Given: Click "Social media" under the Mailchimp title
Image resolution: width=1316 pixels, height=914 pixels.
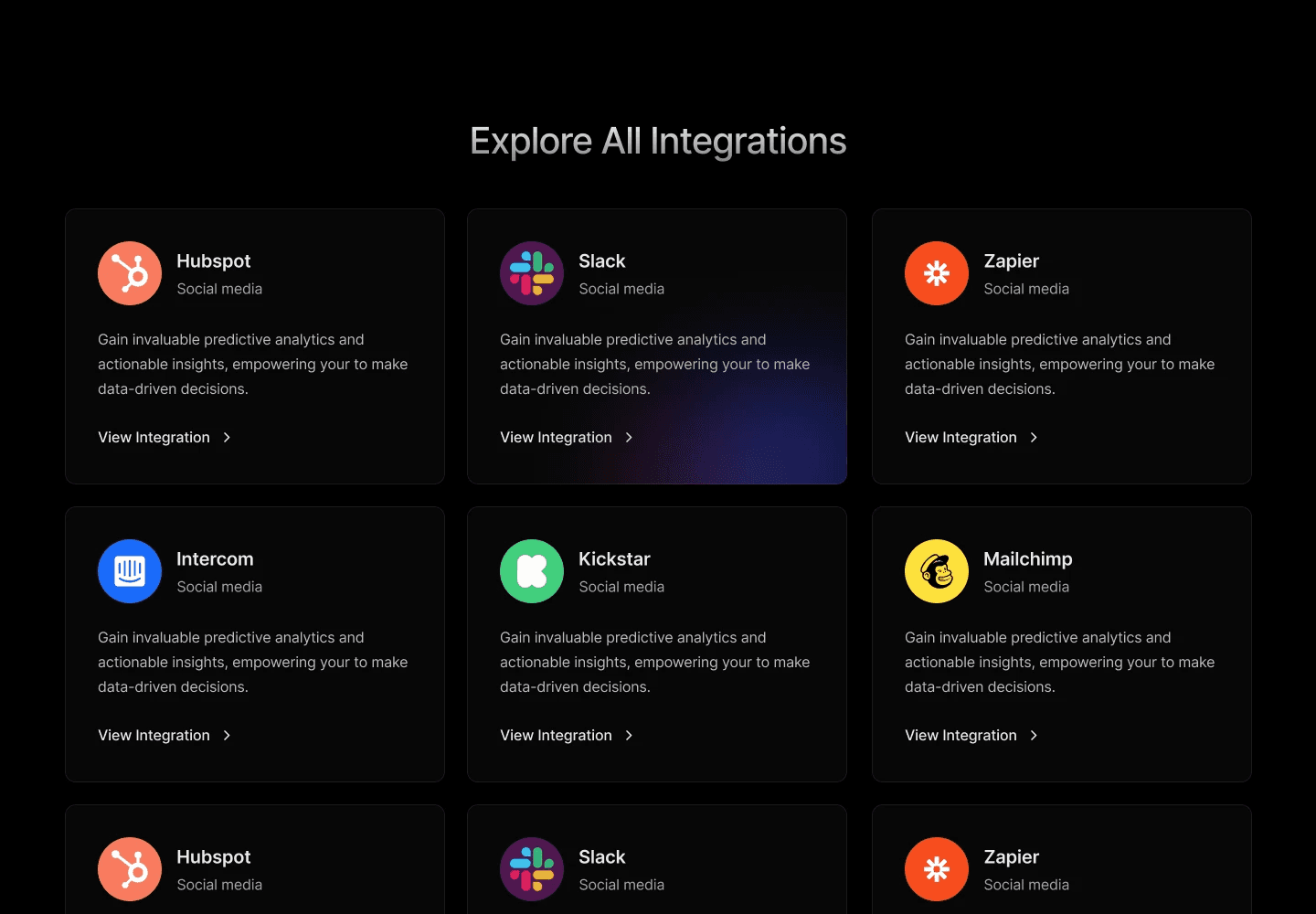Looking at the screenshot, I should 1026,587.
